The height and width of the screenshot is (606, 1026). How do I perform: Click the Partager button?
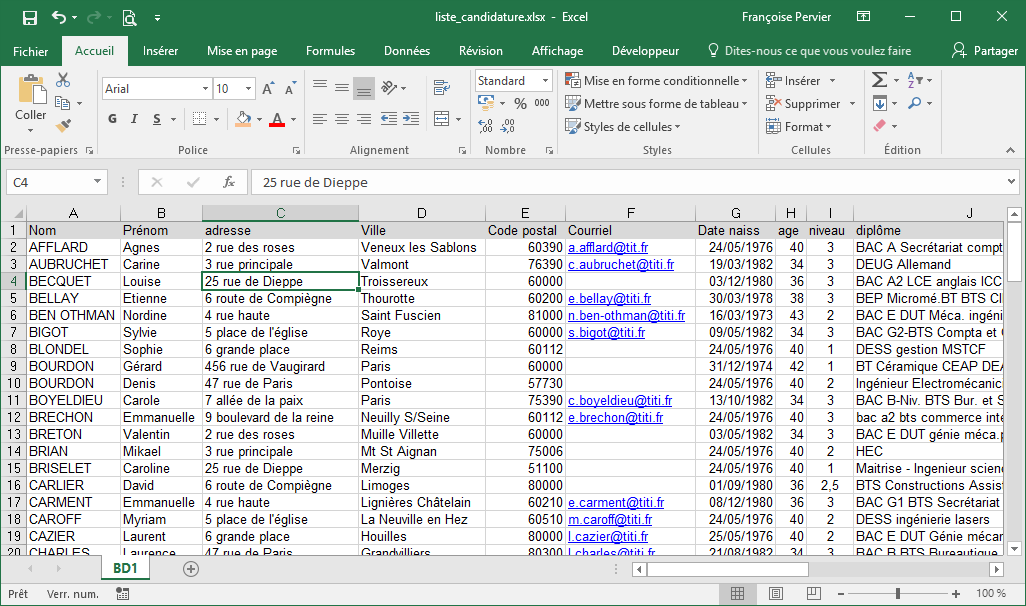[x=985, y=51]
